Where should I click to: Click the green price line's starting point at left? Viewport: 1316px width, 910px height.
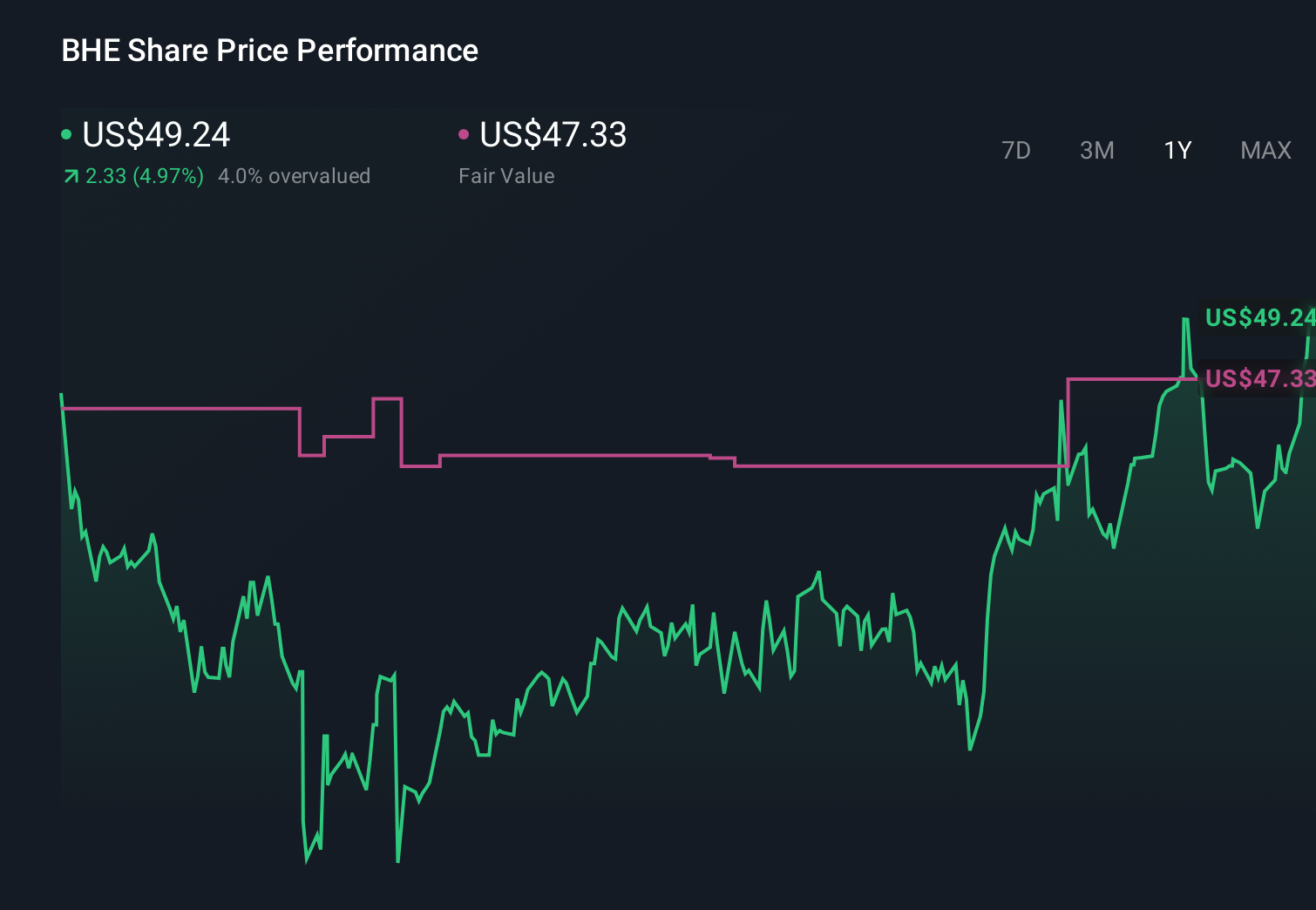[x=61, y=395]
